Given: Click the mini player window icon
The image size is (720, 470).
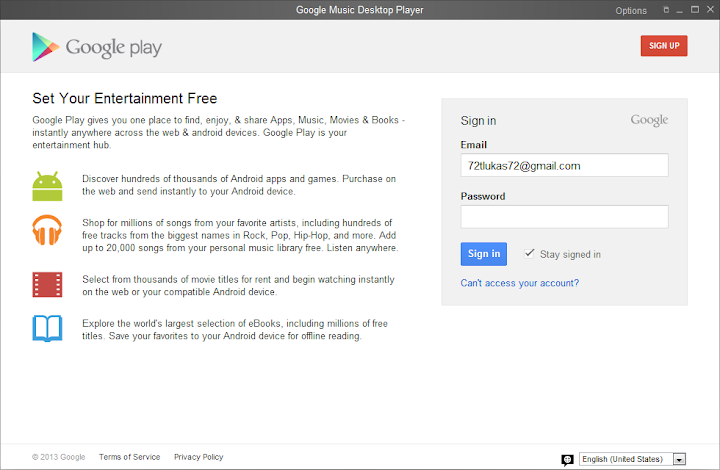Looking at the screenshot, I should click(666, 10).
